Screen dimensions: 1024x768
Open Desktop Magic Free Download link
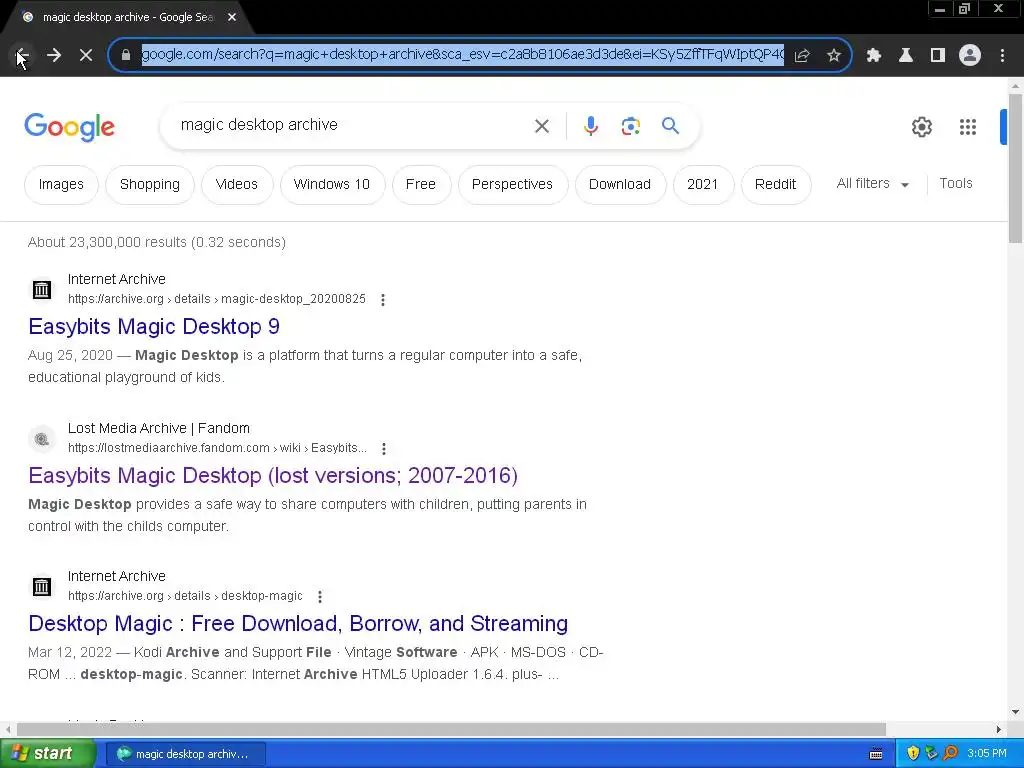[298, 623]
